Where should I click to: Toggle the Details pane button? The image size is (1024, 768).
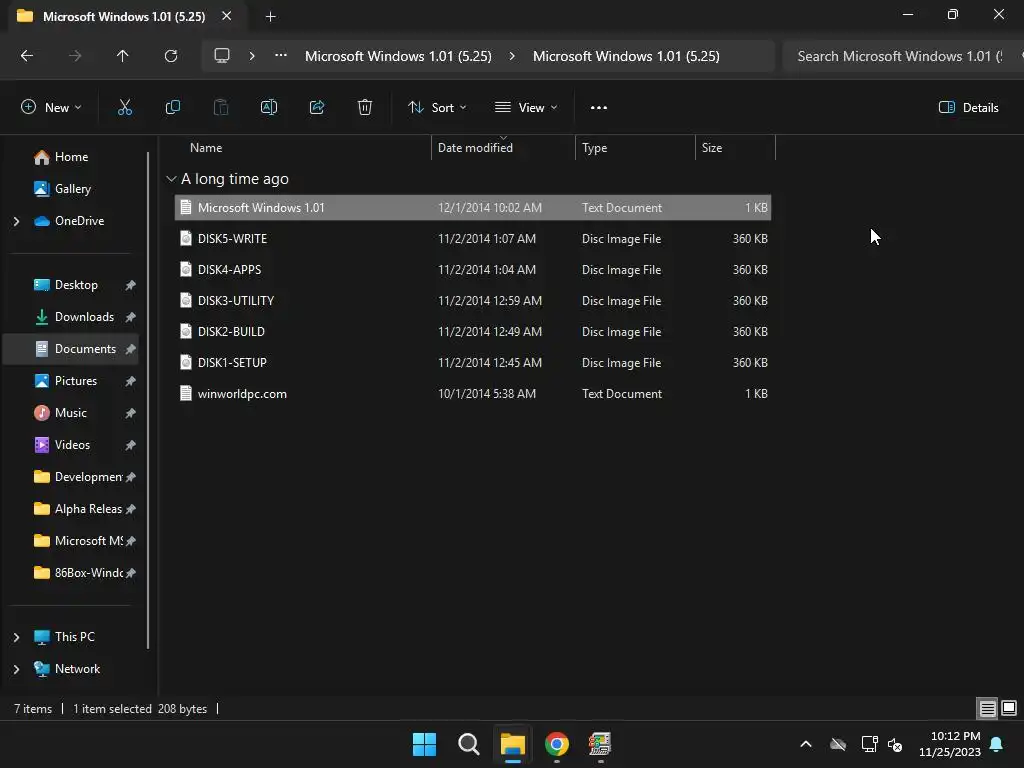coord(968,108)
